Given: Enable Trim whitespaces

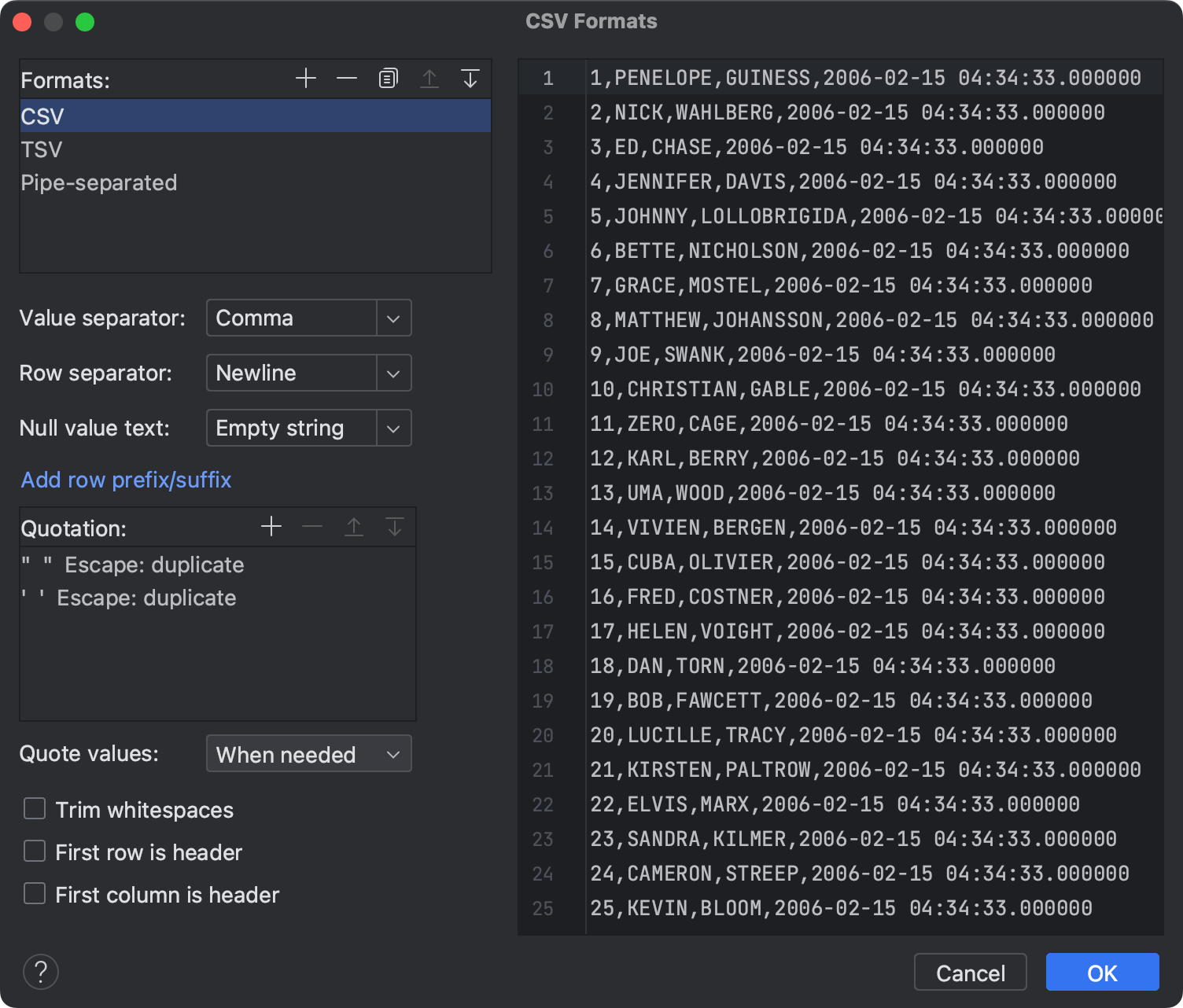Looking at the screenshot, I should (34, 808).
